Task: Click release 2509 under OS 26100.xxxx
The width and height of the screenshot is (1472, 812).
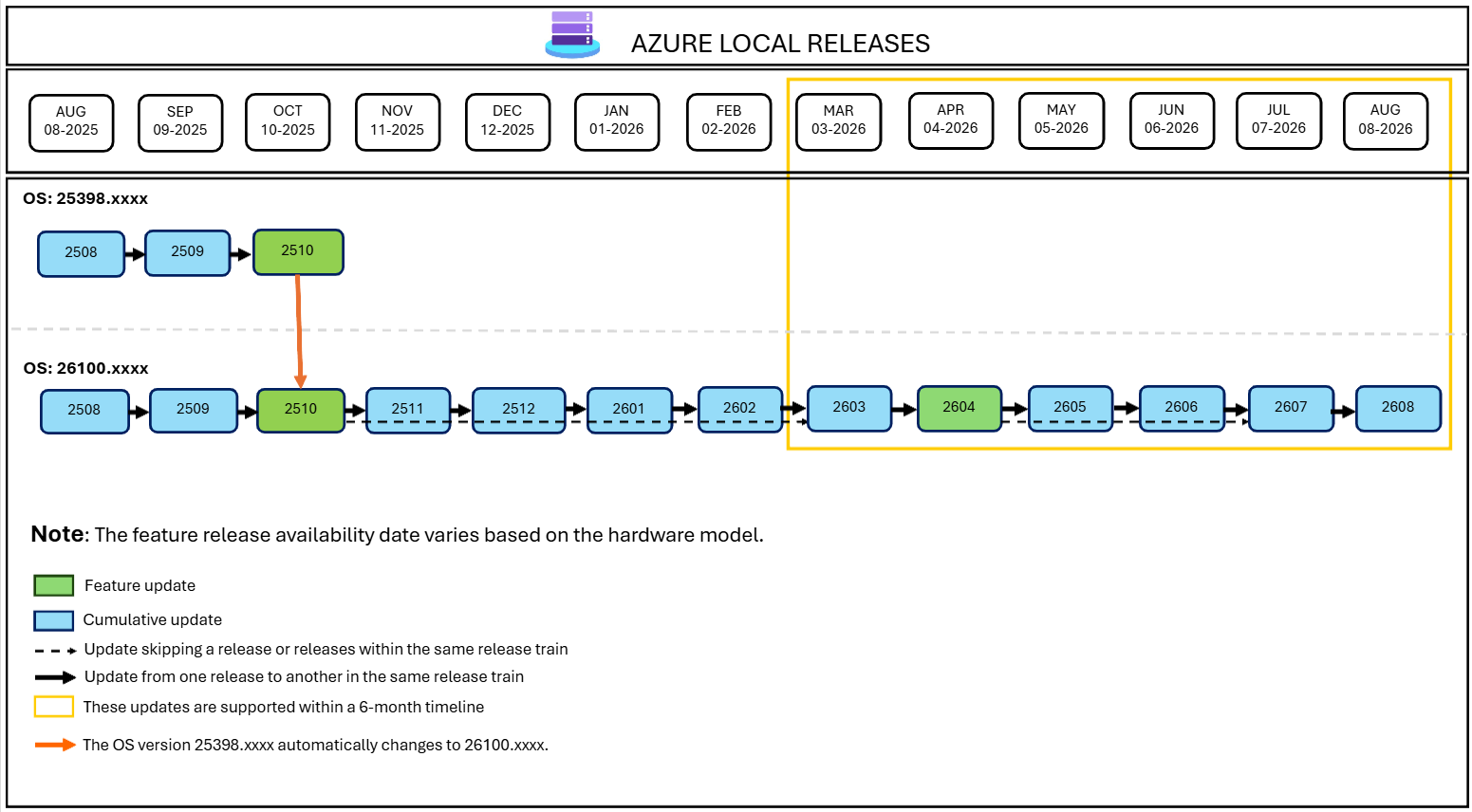Action: (x=194, y=410)
